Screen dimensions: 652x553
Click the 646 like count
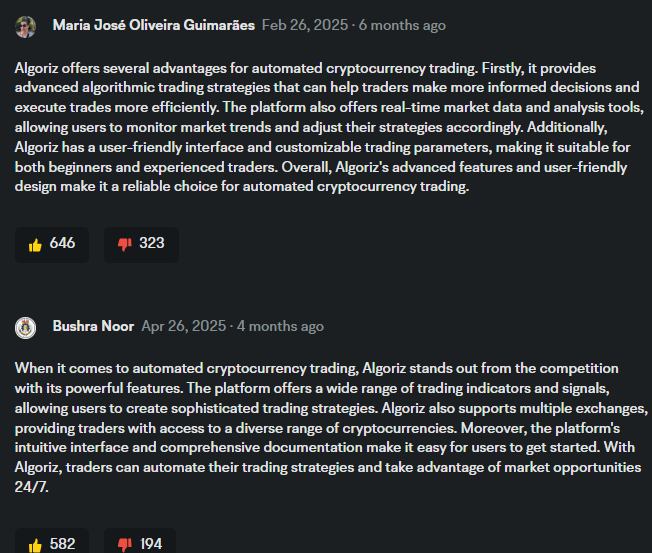[x=62, y=244]
